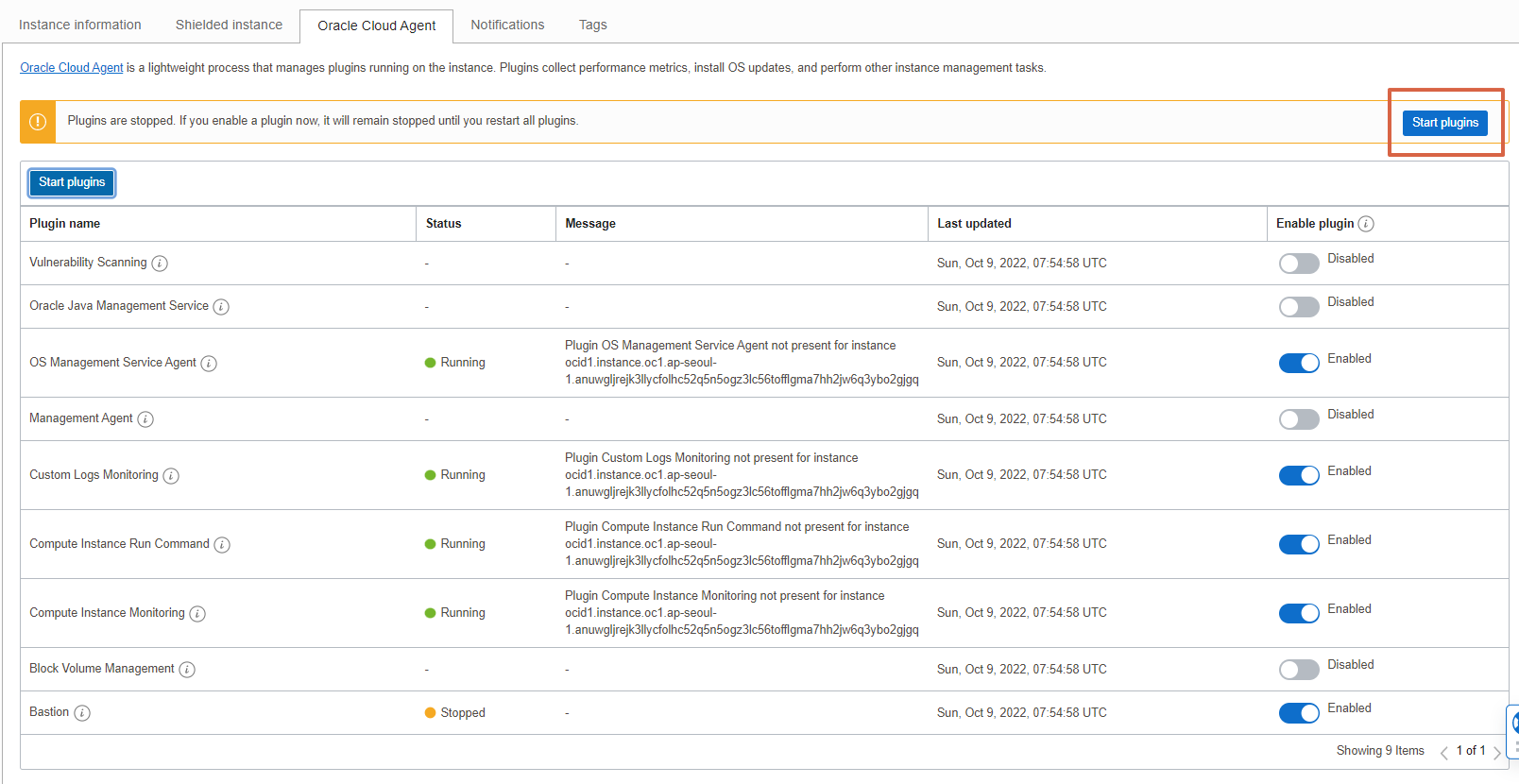Click Stopped status of Bastion
The height and width of the screenshot is (784, 1519).
[x=455, y=713]
